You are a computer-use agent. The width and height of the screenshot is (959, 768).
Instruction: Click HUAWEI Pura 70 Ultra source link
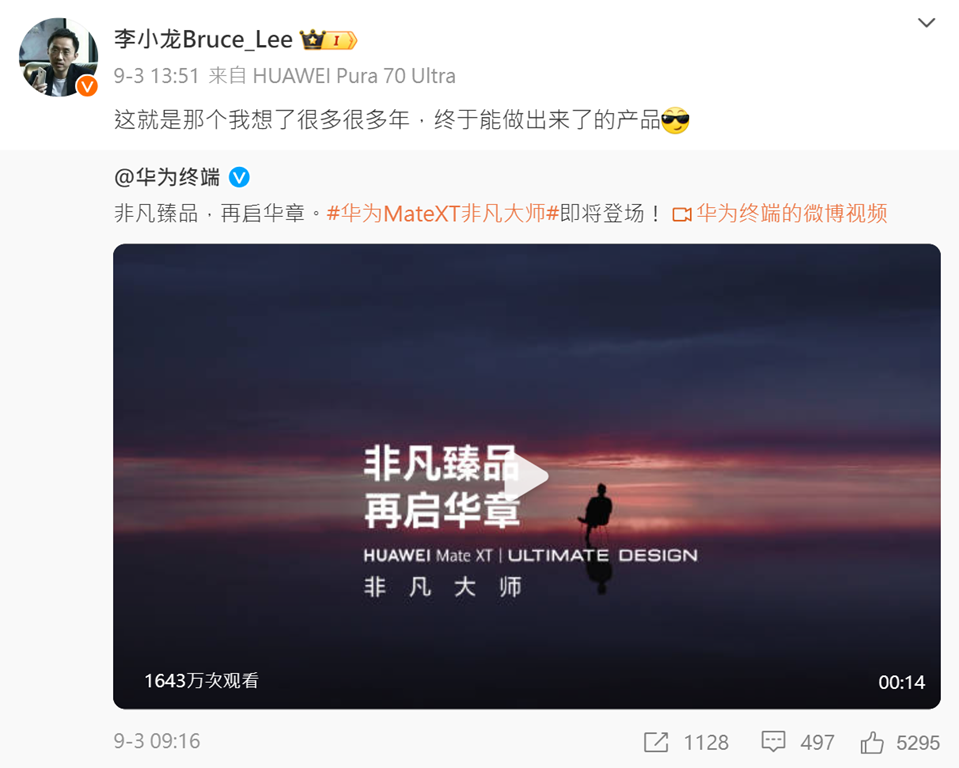[354, 76]
